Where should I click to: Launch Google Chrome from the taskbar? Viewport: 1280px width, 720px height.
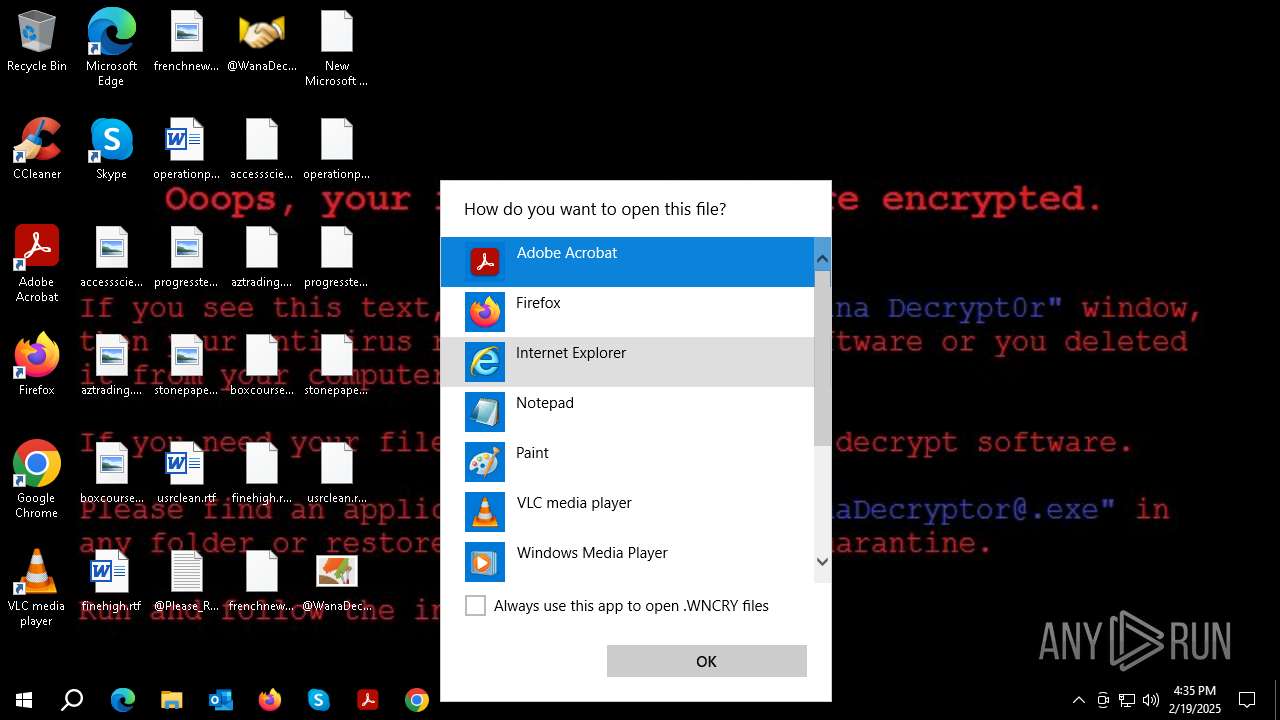416,700
